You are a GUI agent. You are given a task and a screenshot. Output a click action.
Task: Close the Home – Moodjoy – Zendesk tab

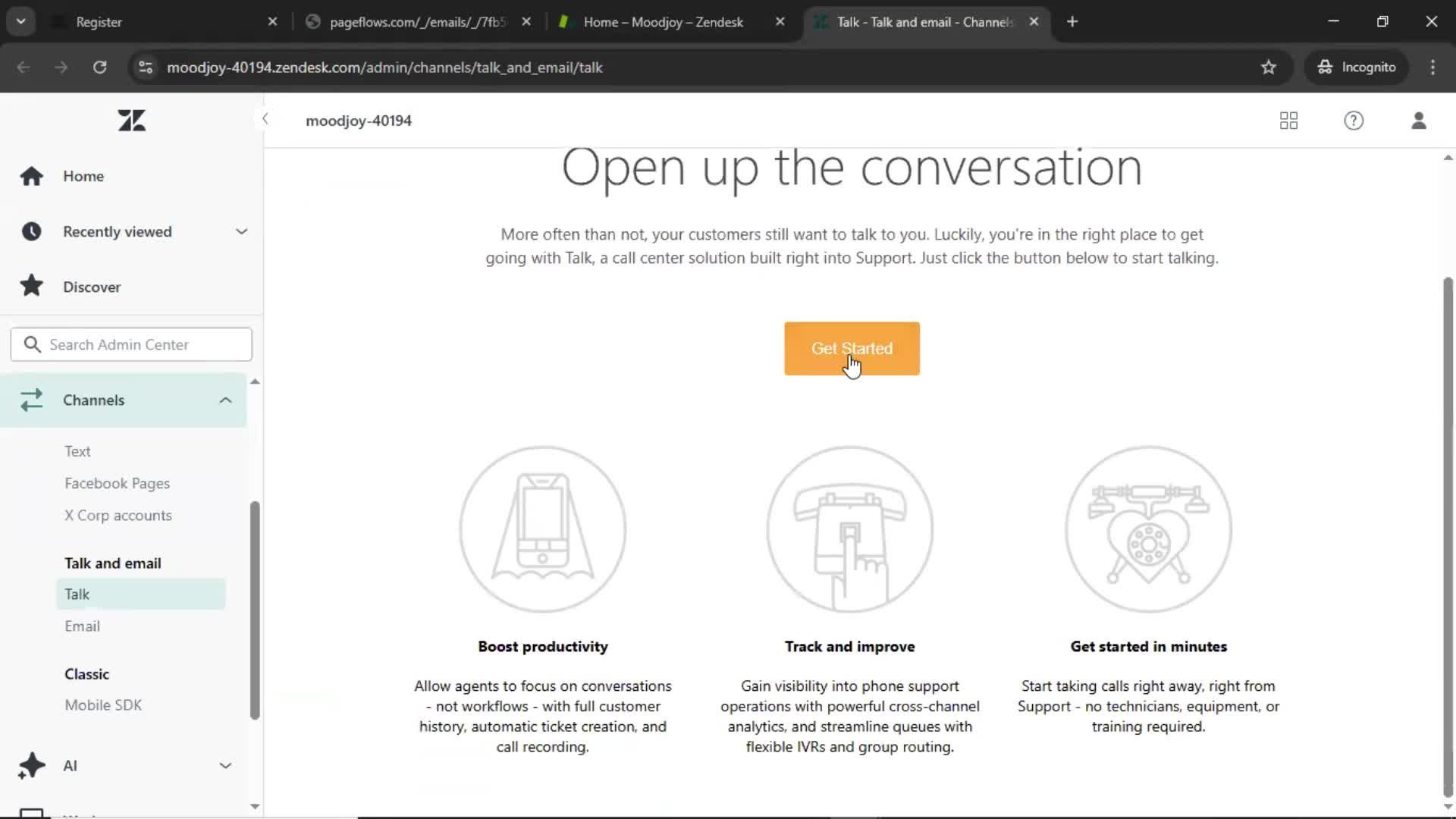pyautogui.click(x=780, y=22)
